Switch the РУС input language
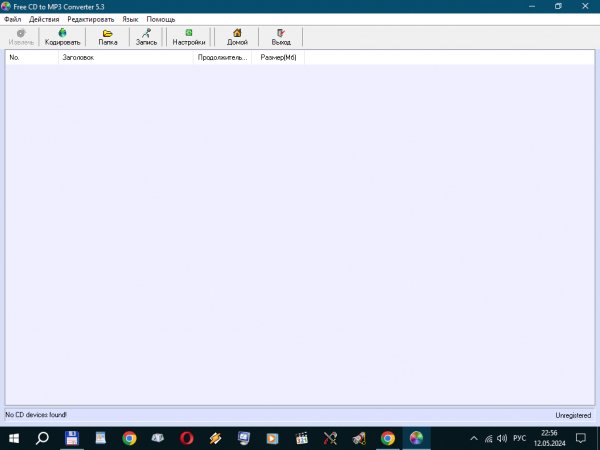The width and height of the screenshot is (600, 450). 520,438
